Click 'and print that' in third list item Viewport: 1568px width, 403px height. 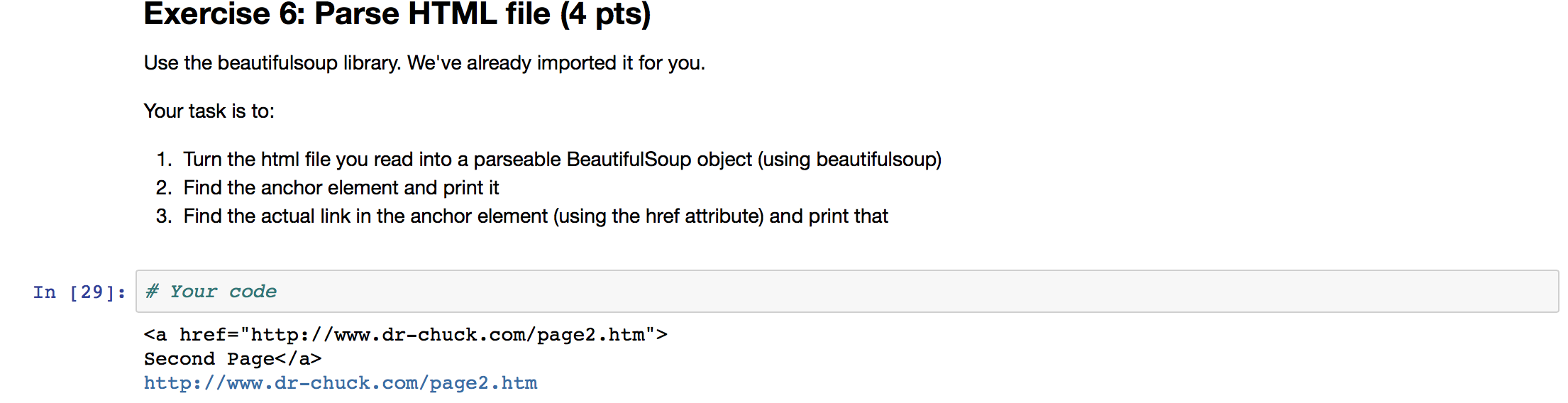829,216
